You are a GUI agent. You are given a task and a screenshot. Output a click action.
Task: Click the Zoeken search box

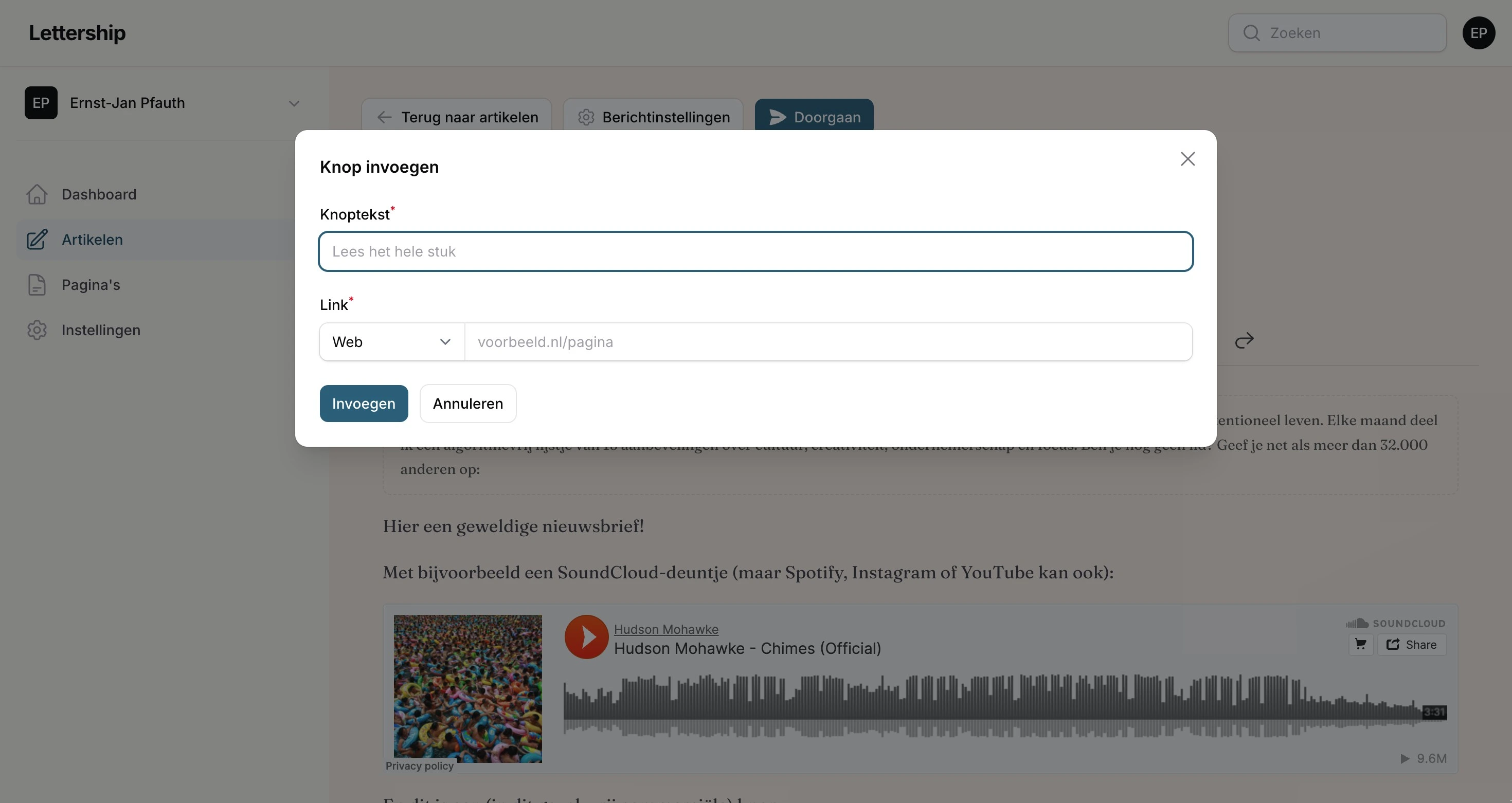click(x=1337, y=33)
